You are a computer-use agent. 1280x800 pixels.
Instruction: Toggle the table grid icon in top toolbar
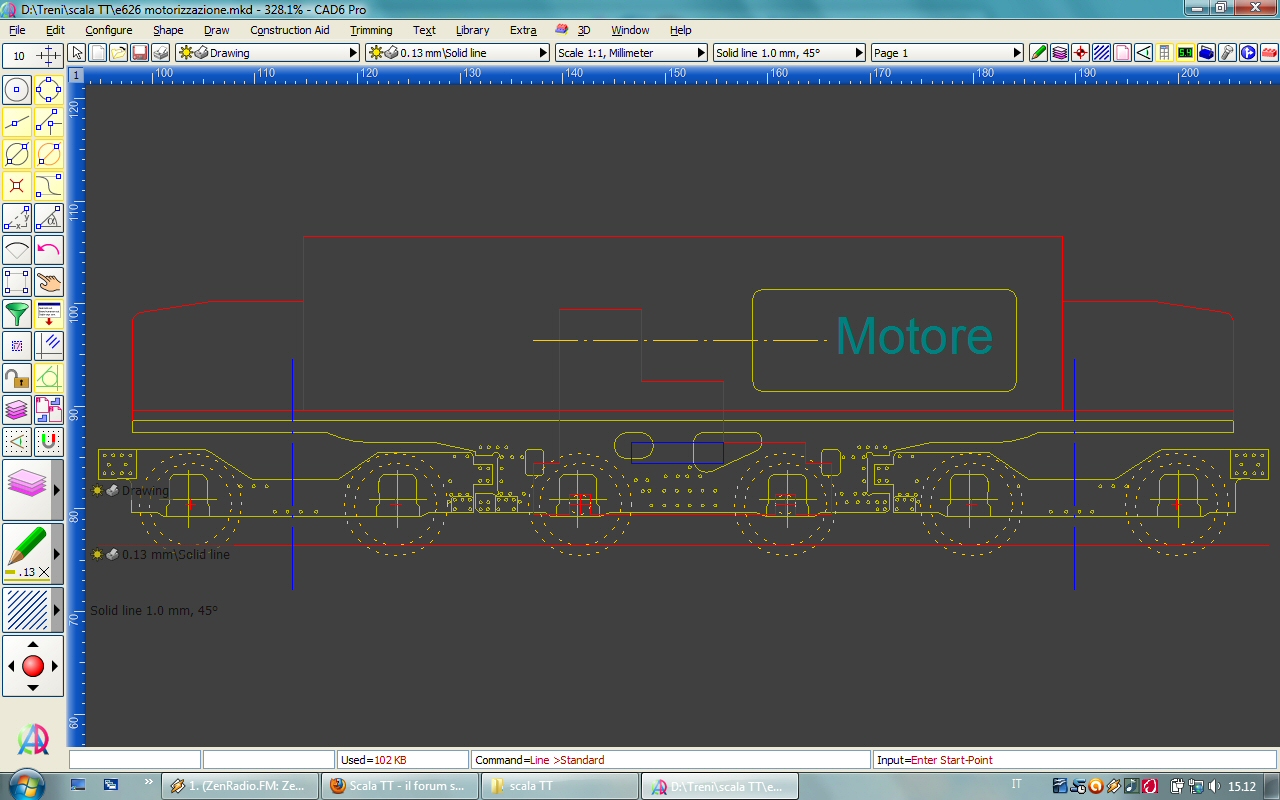click(x=1165, y=53)
